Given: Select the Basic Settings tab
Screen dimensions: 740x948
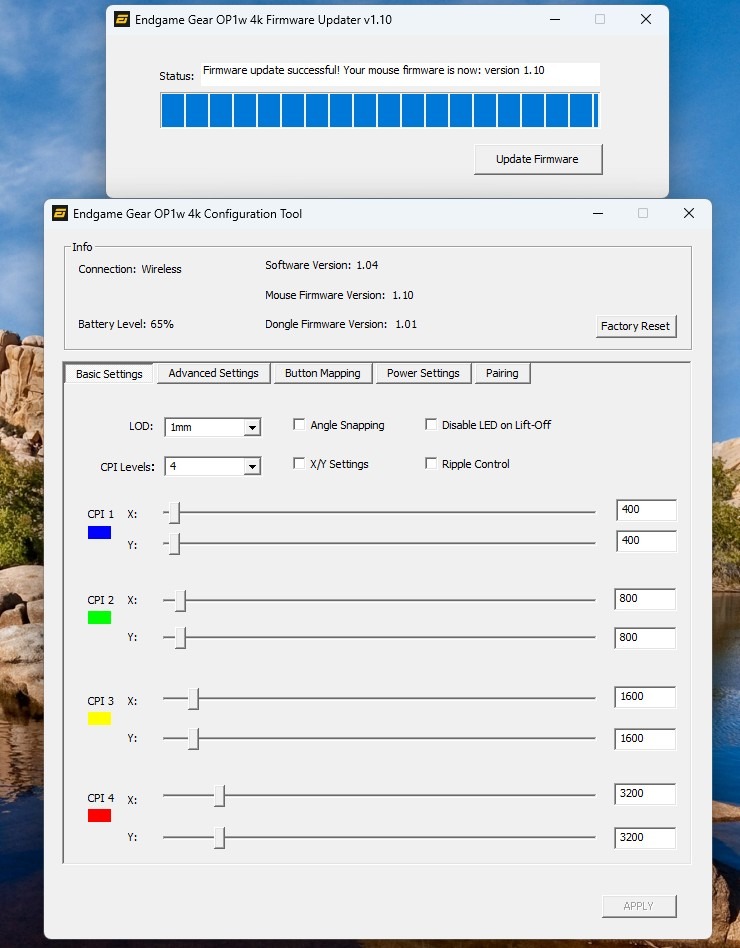Looking at the screenshot, I should coord(109,374).
